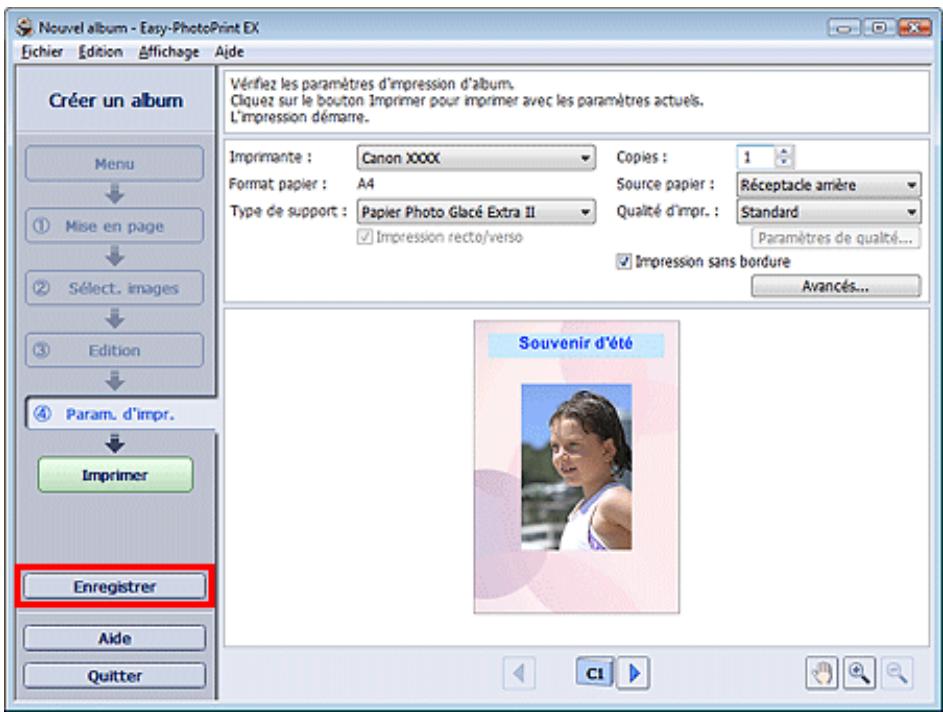943x712 pixels.
Task: Click the green Imprimer button
Action: [115, 475]
